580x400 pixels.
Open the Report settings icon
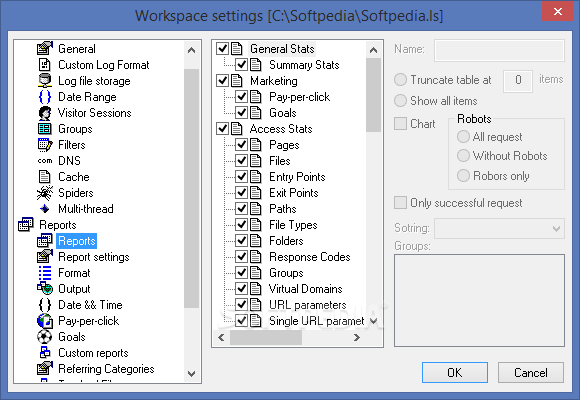(45, 256)
